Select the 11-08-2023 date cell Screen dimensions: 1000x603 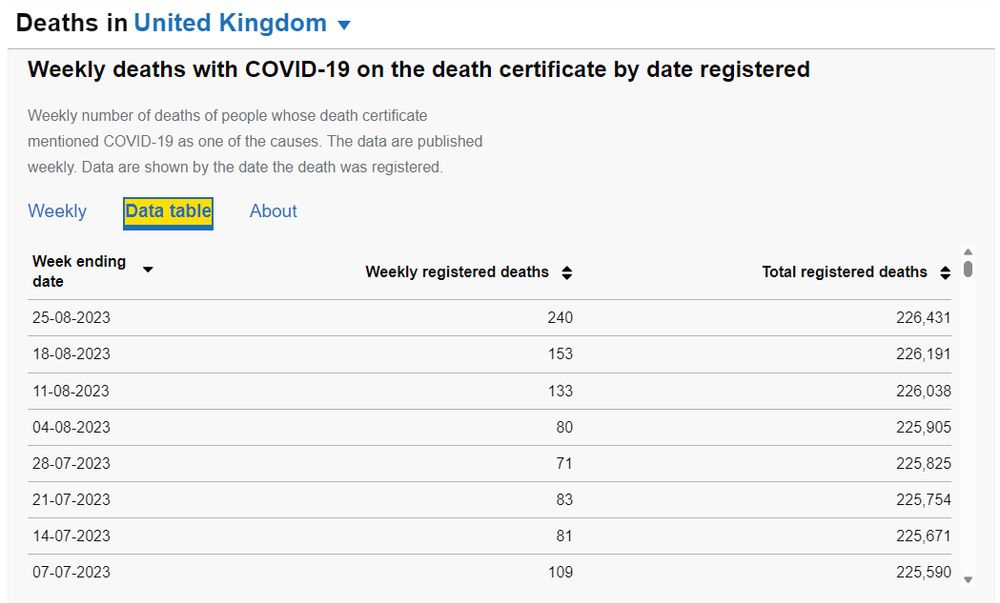tap(70, 391)
